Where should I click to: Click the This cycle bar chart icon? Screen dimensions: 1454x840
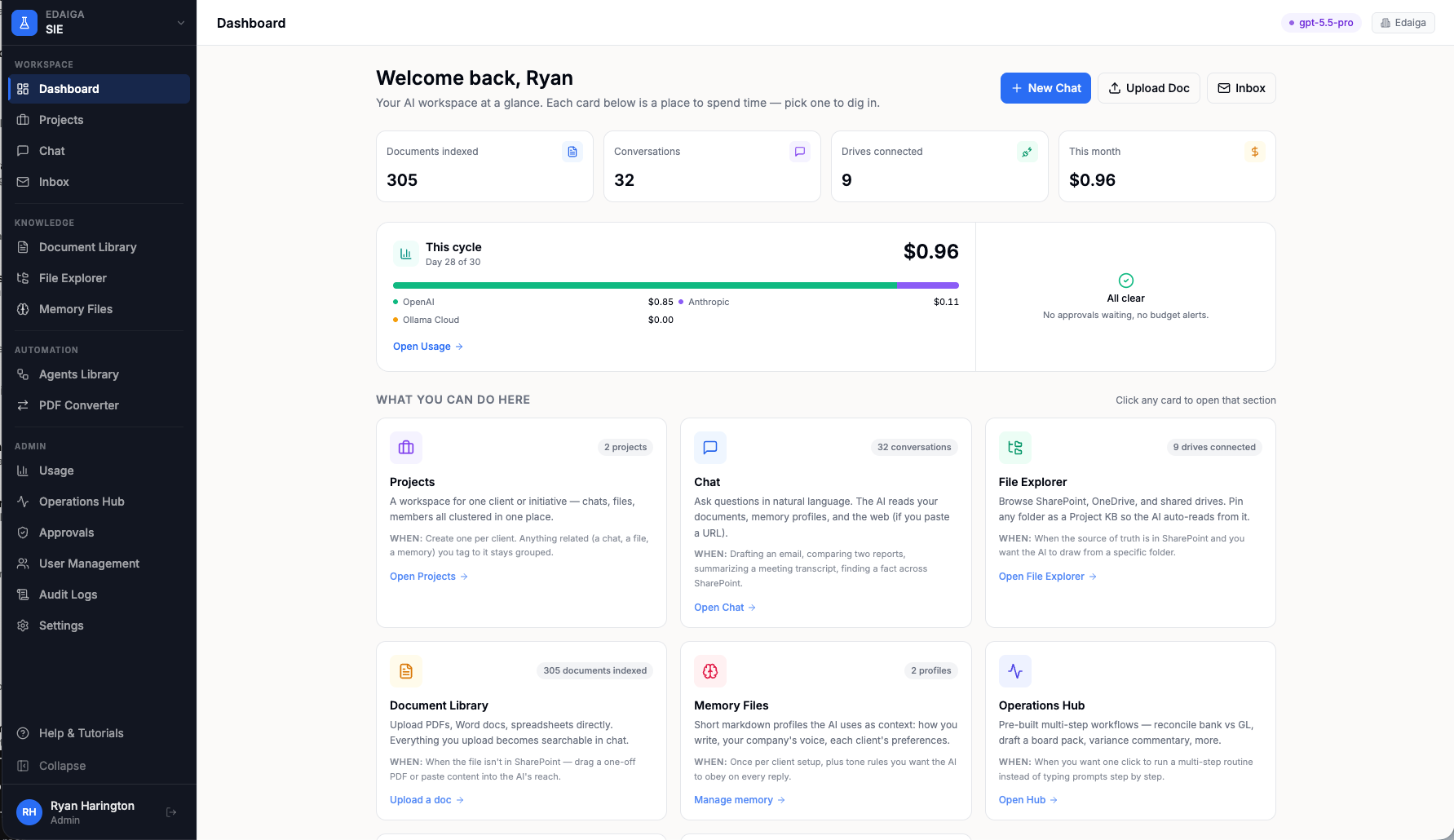click(405, 254)
